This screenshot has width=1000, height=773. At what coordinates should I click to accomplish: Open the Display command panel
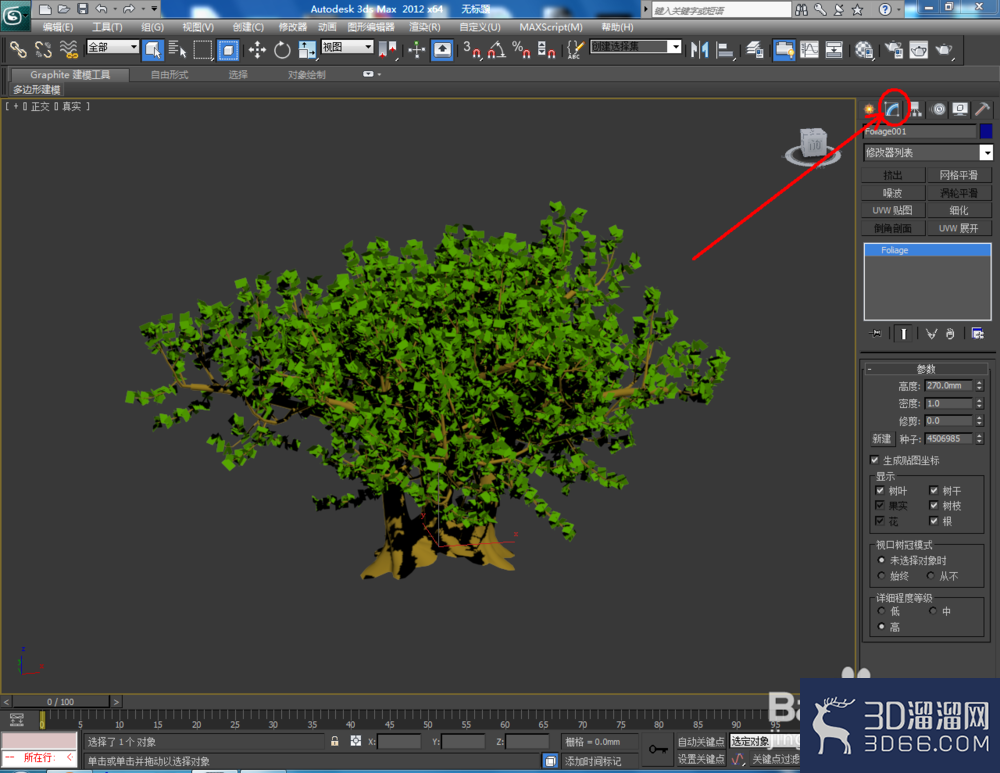pyautogui.click(x=960, y=109)
